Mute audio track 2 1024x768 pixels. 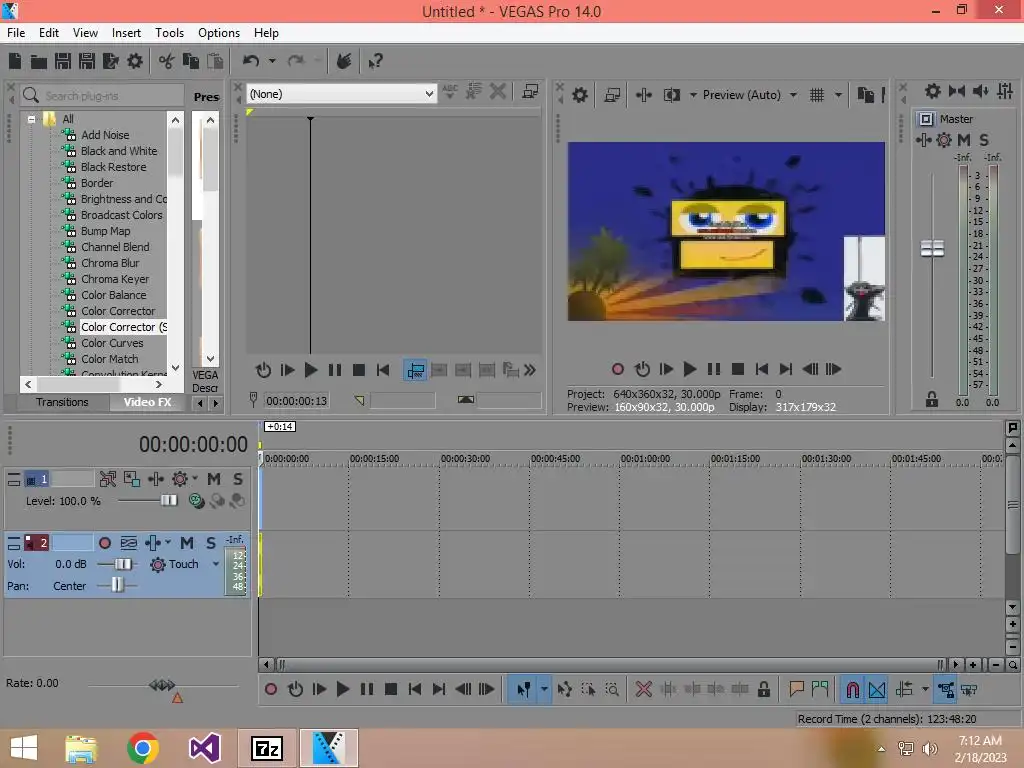pyautogui.click(x=187, y=543)
